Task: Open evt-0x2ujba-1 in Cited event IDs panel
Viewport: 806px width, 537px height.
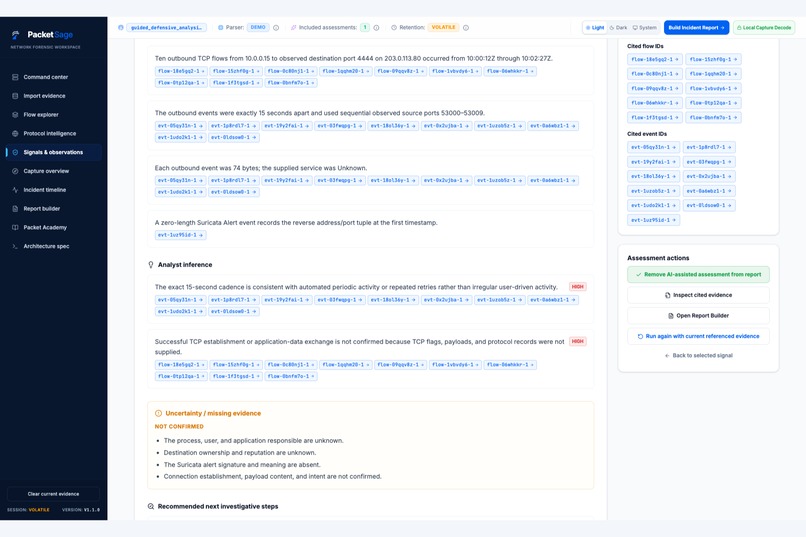Action: click(x=709, y=176)
